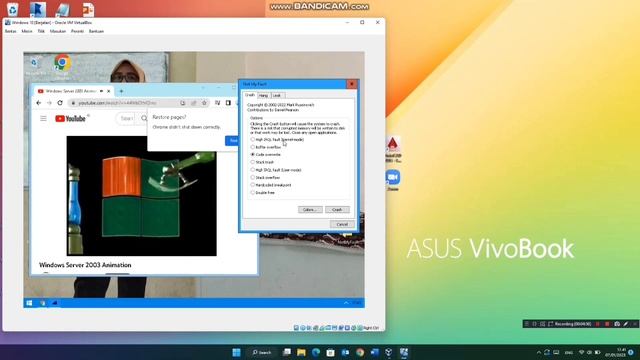
Task: Close the Windows Server 2003 Animation tab
Action: [x=109, y=91]
